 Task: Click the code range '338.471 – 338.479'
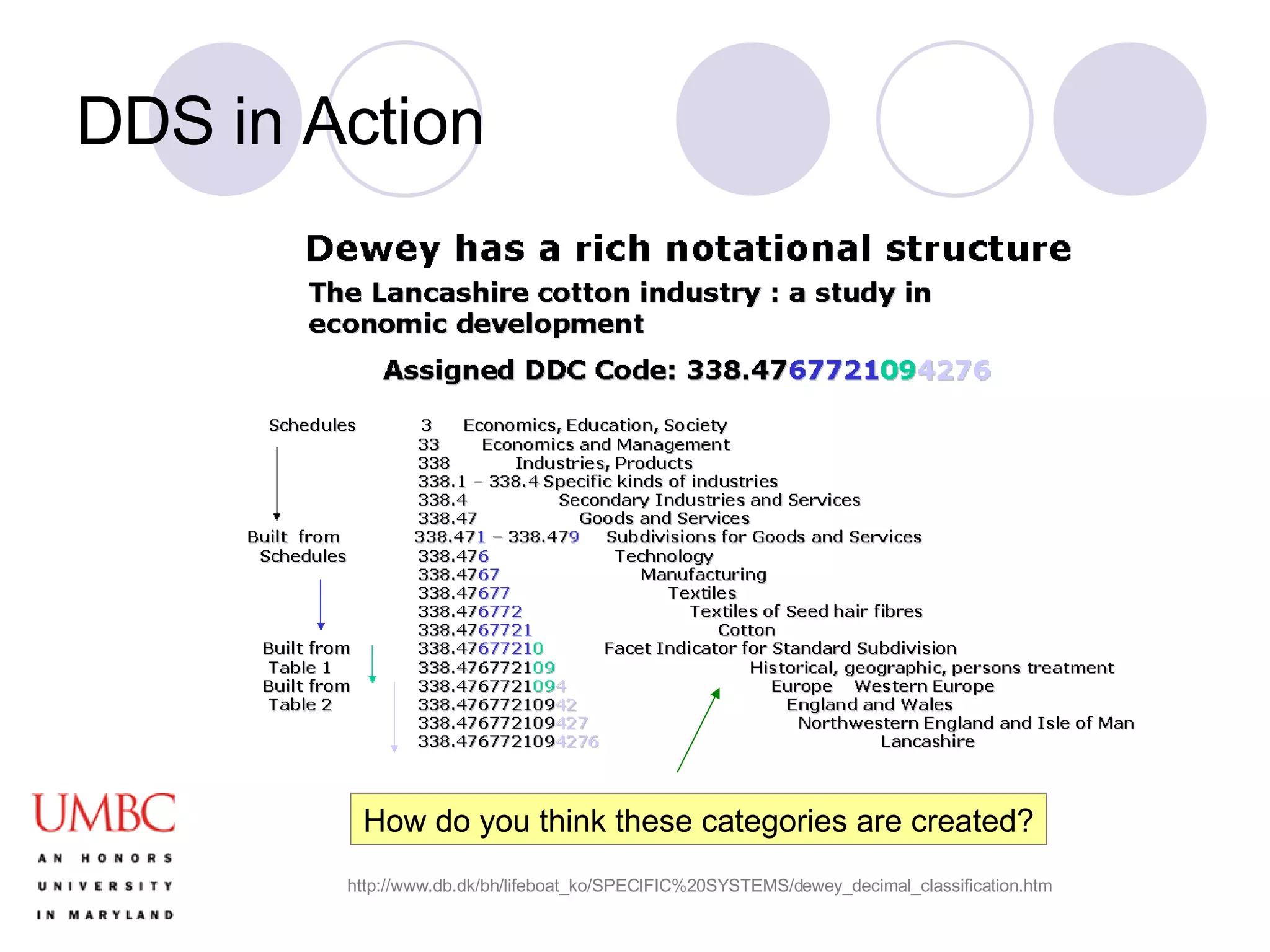coord(497,537)
